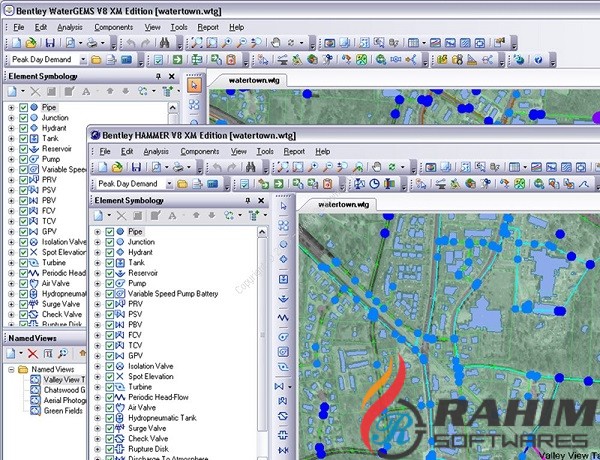The height and width of the screenshot is (460, 600).
Task: Select watertown.wtg tab in HAMMER window
Action: point(344,205)
